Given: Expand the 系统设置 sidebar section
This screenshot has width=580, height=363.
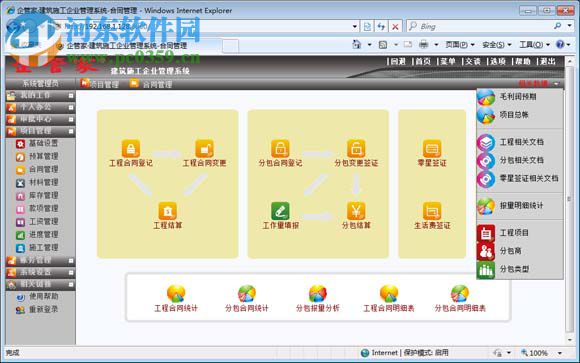Looking at the screenshot, I should click(71, 273).
